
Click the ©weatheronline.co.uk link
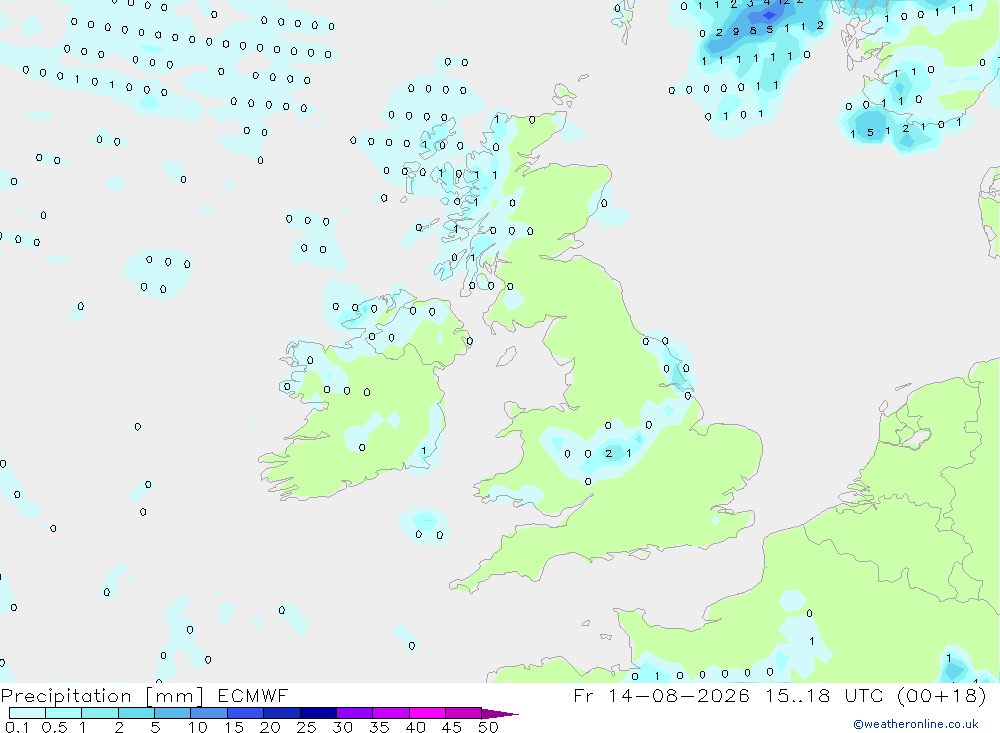tap(916, 724)
